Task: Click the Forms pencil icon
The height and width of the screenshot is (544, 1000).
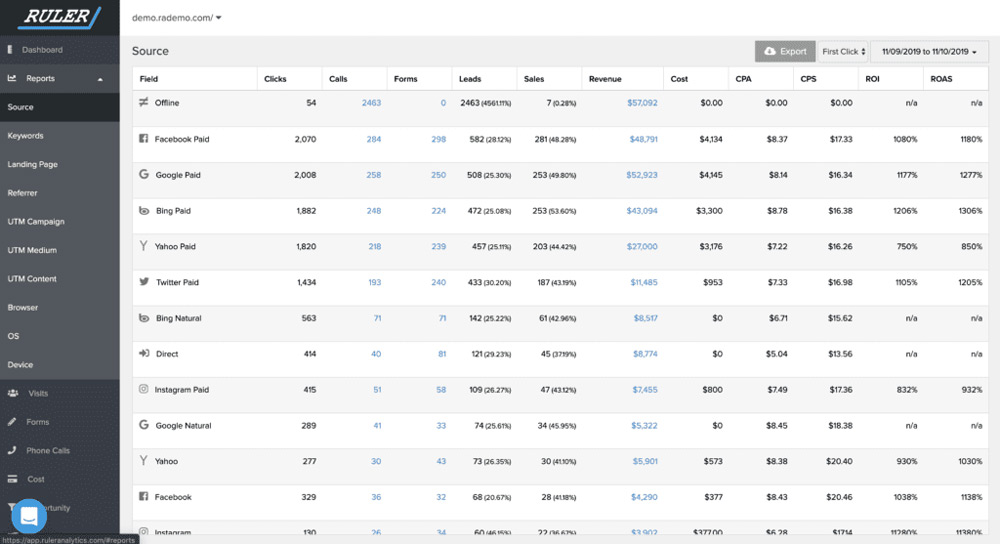Action: point(11,422)
